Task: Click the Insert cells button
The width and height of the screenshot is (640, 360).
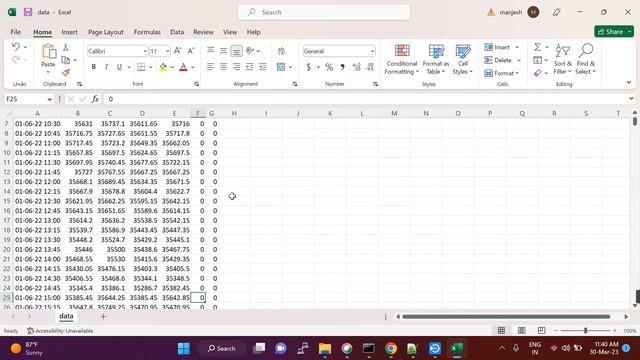Action: tap(497, 47)
